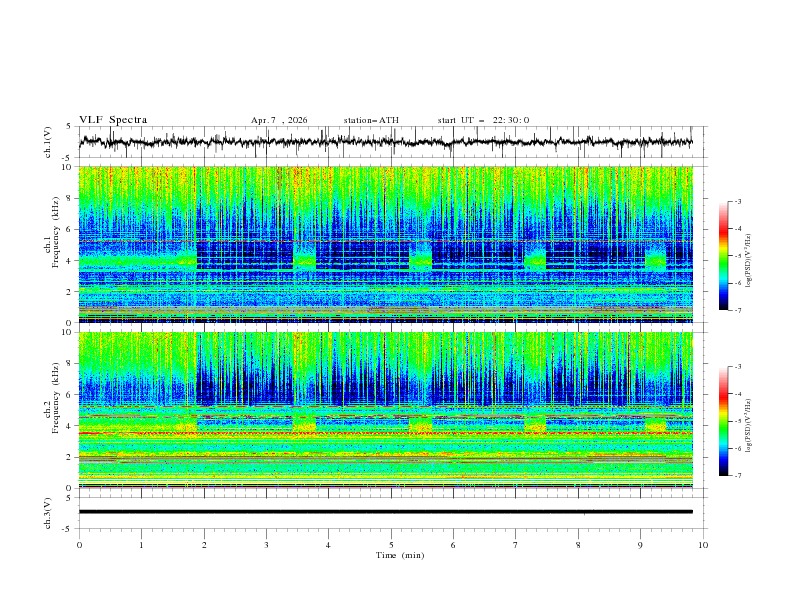Image resolution: width=792 pixels, height=612 pixels.
Task: Click time axis tick label "0"
Action: 79,545
